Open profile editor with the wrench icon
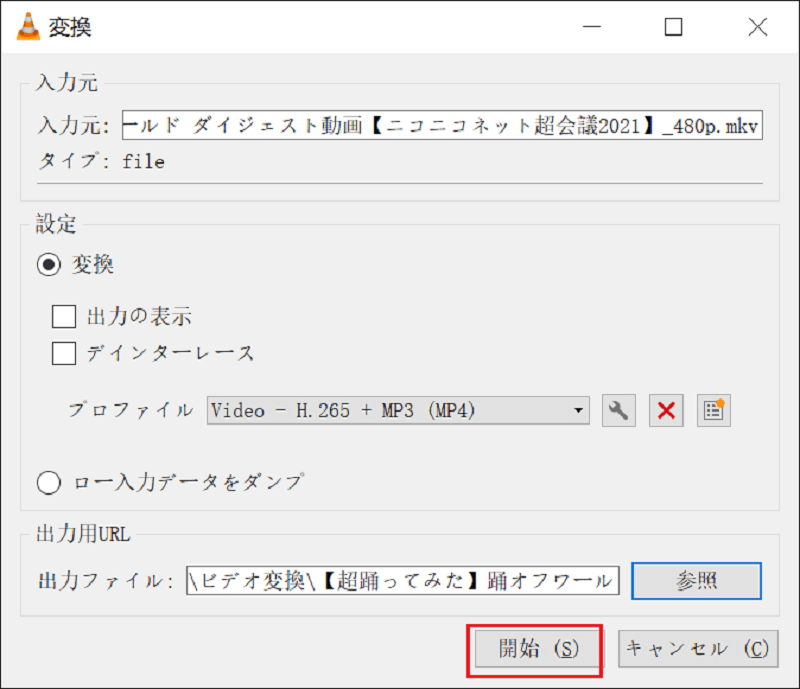Image resolution: width=800 pixels, height=689 pixels. [618, 410]
